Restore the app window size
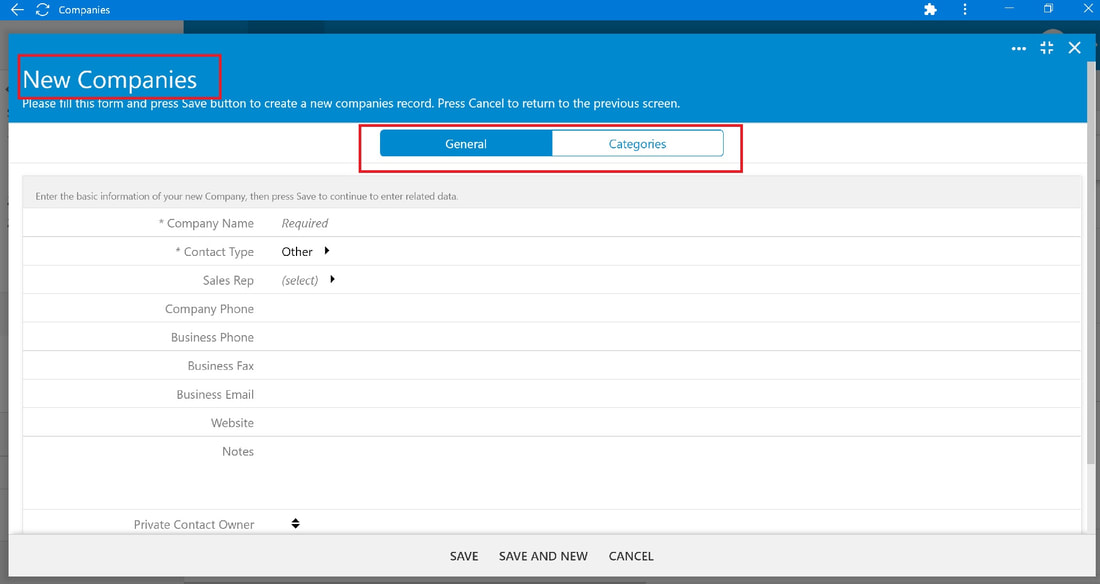Screen dimensions: 1100x584 [x=1048, y=8]
